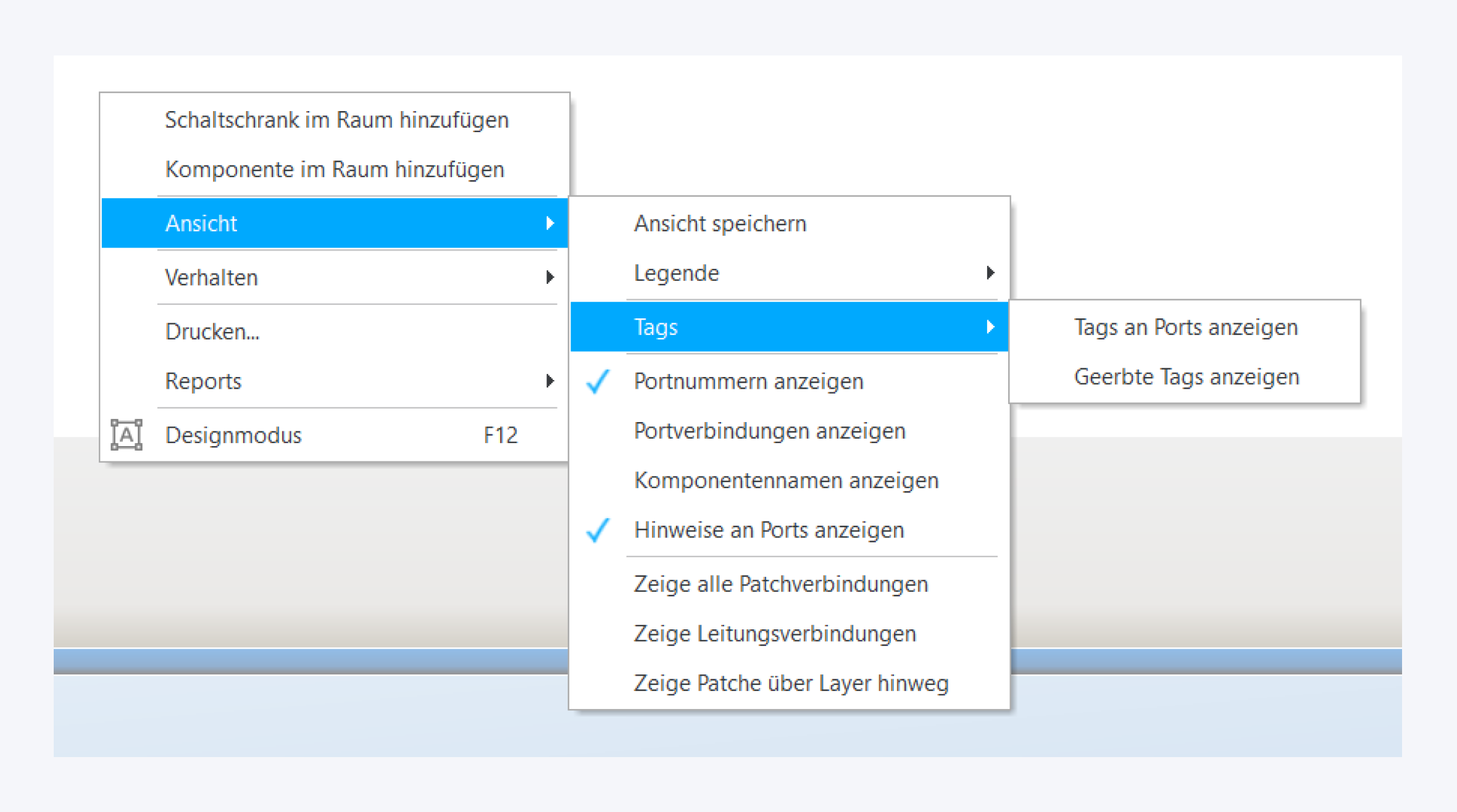
Task: Select Zeige Leitungsverbindungen entry
Action: tap(775, 634)
